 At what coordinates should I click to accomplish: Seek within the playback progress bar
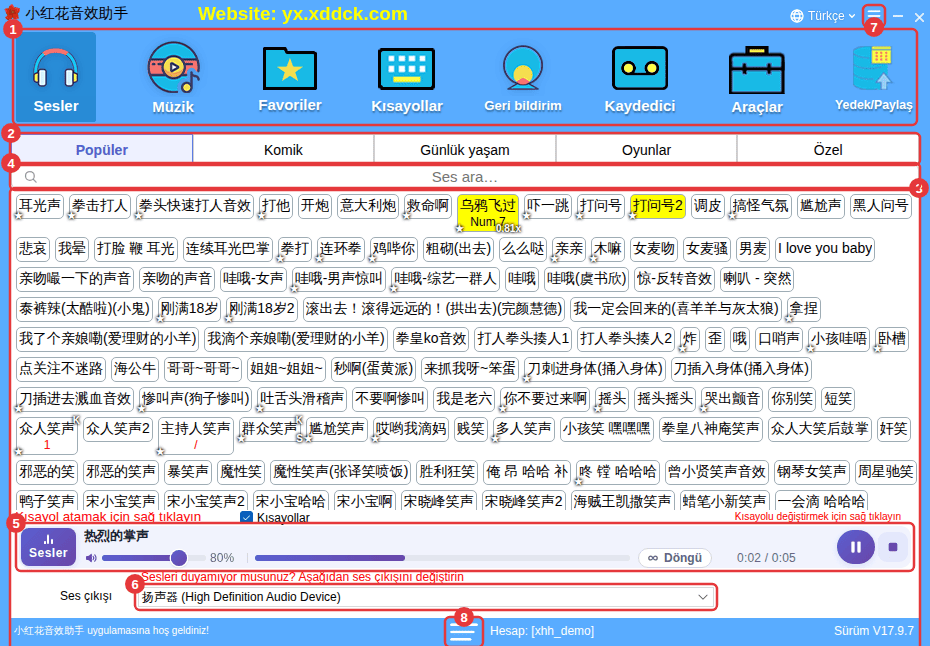point(442,558)
